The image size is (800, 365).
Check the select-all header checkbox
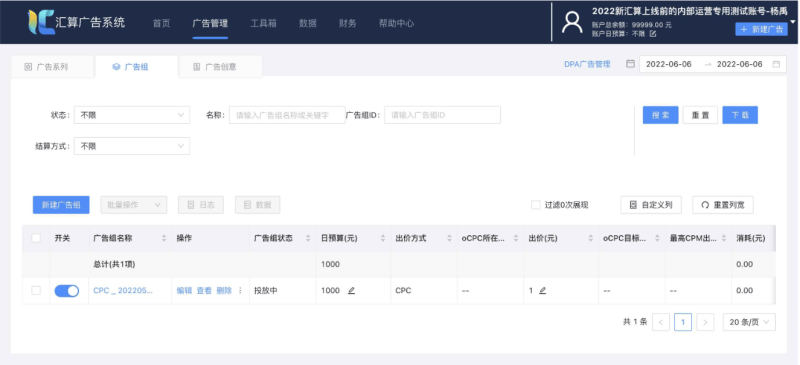click(x=36, y=238)
